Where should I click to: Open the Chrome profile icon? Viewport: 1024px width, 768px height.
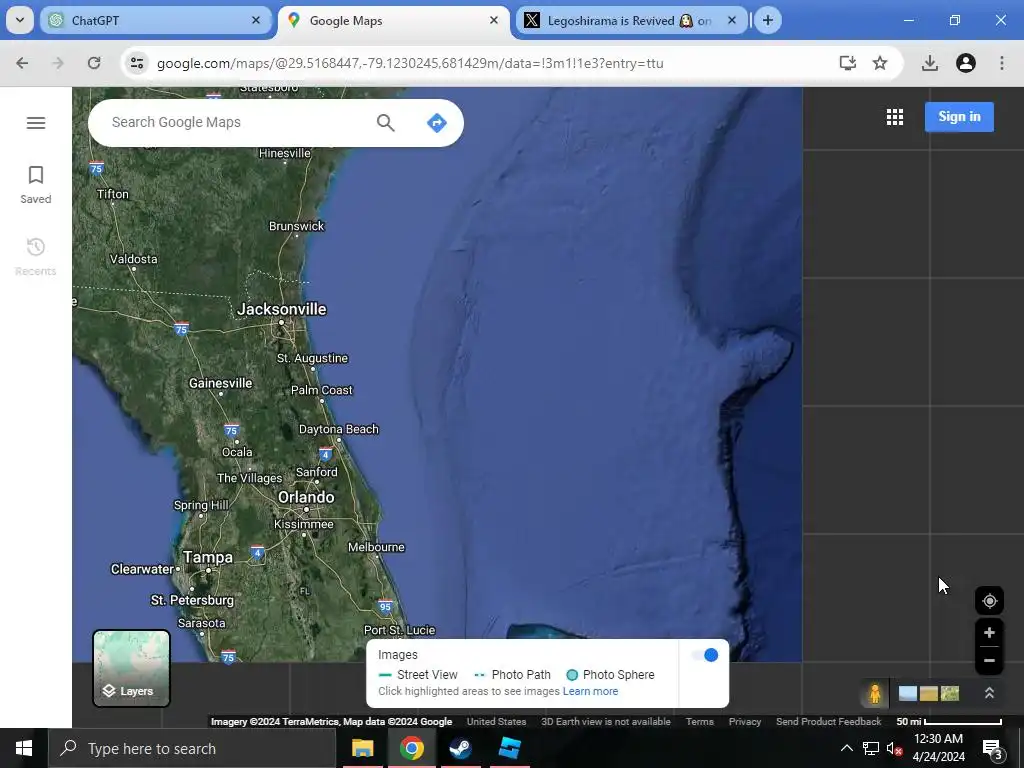coord(966,63)
